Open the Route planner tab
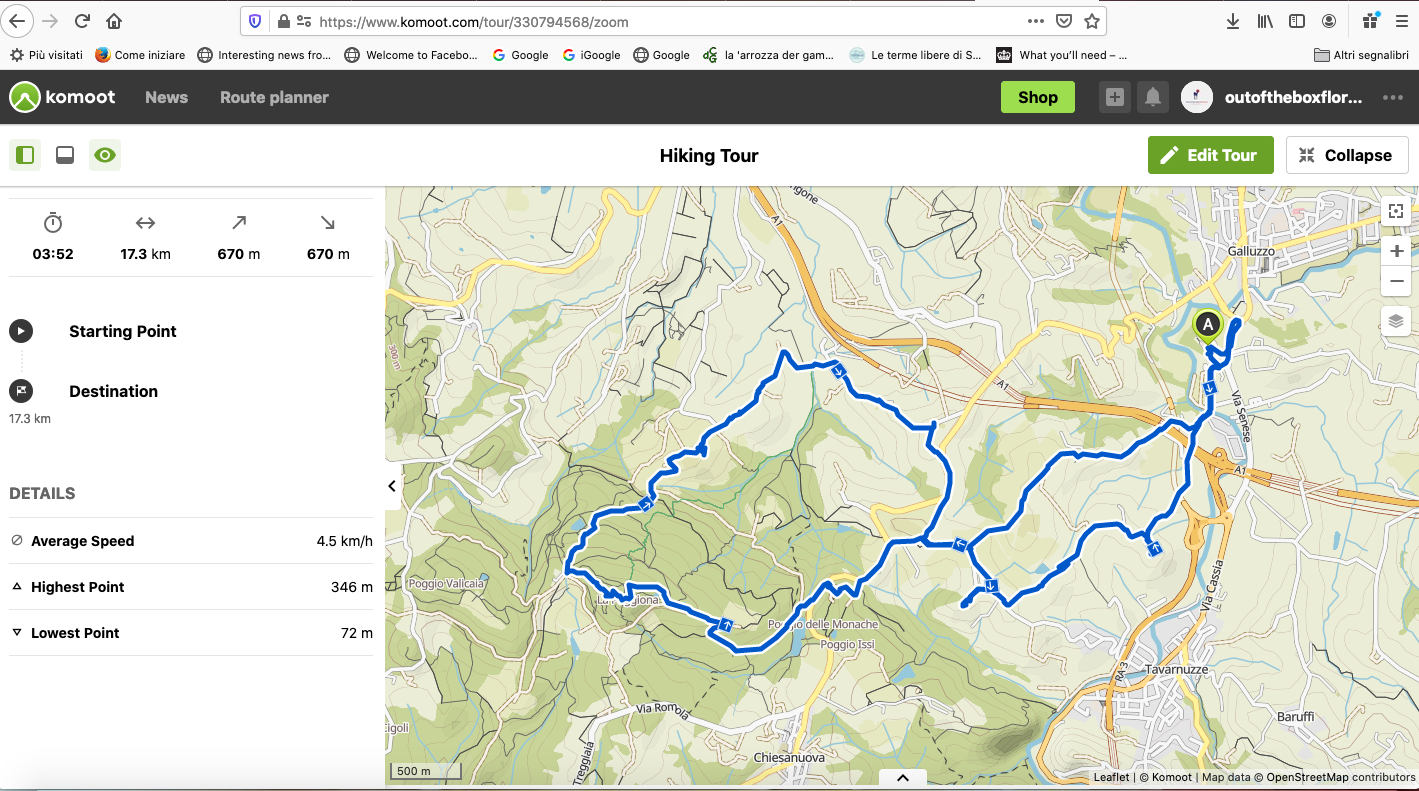The height and width of the screenshot is (791, 1419). [274, 97]
